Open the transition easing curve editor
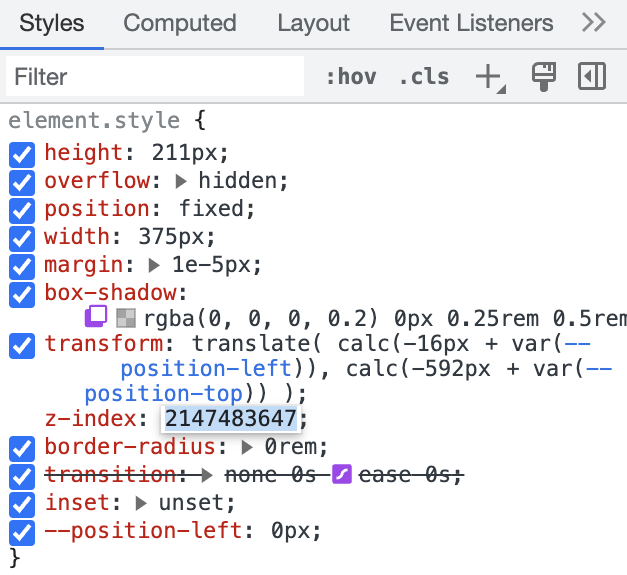 click(x=342, y=474)
